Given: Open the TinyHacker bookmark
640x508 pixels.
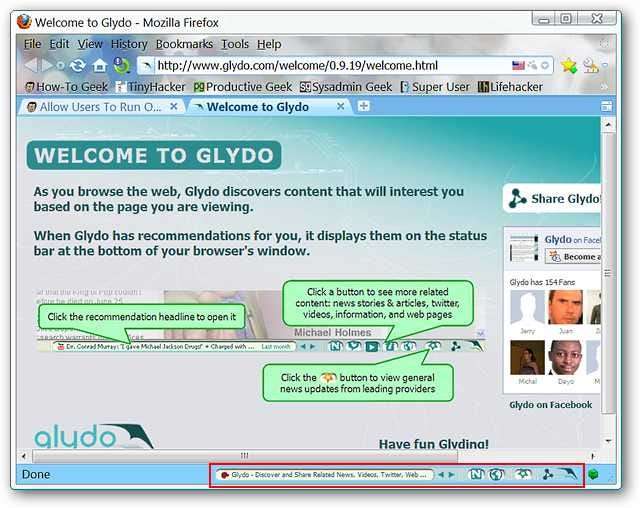Looking at the screenshot, I should click(151, 87).
